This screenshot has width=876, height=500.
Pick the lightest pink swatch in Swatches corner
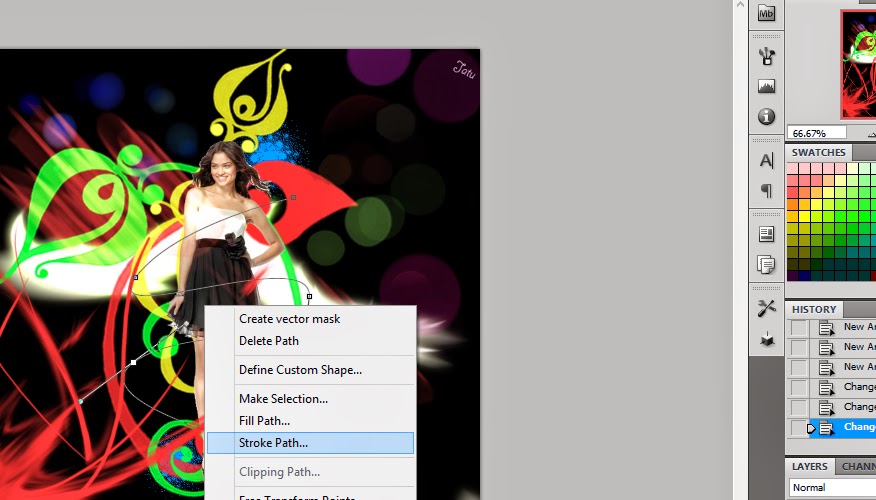792,168
